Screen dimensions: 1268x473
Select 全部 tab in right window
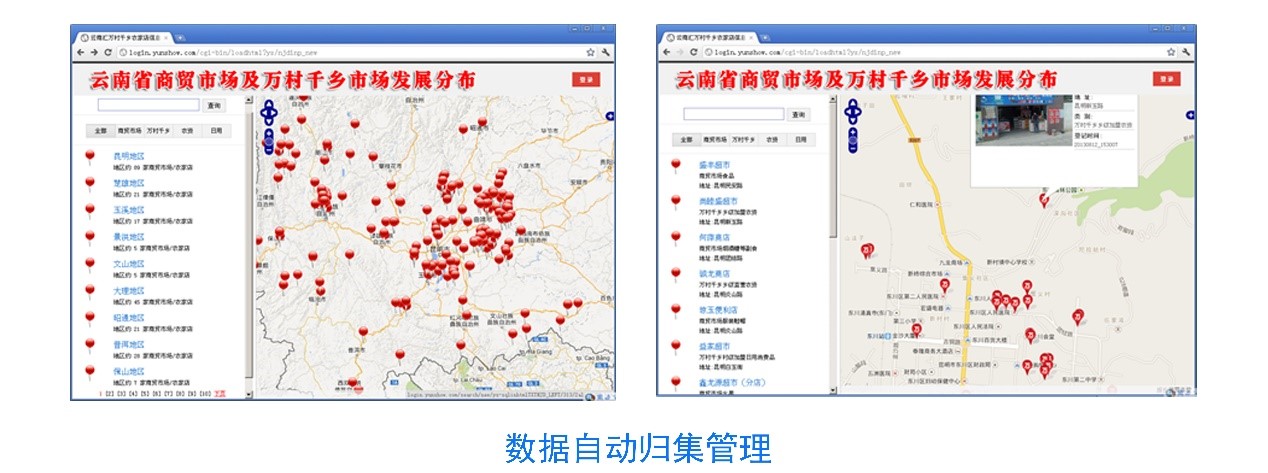685,140
